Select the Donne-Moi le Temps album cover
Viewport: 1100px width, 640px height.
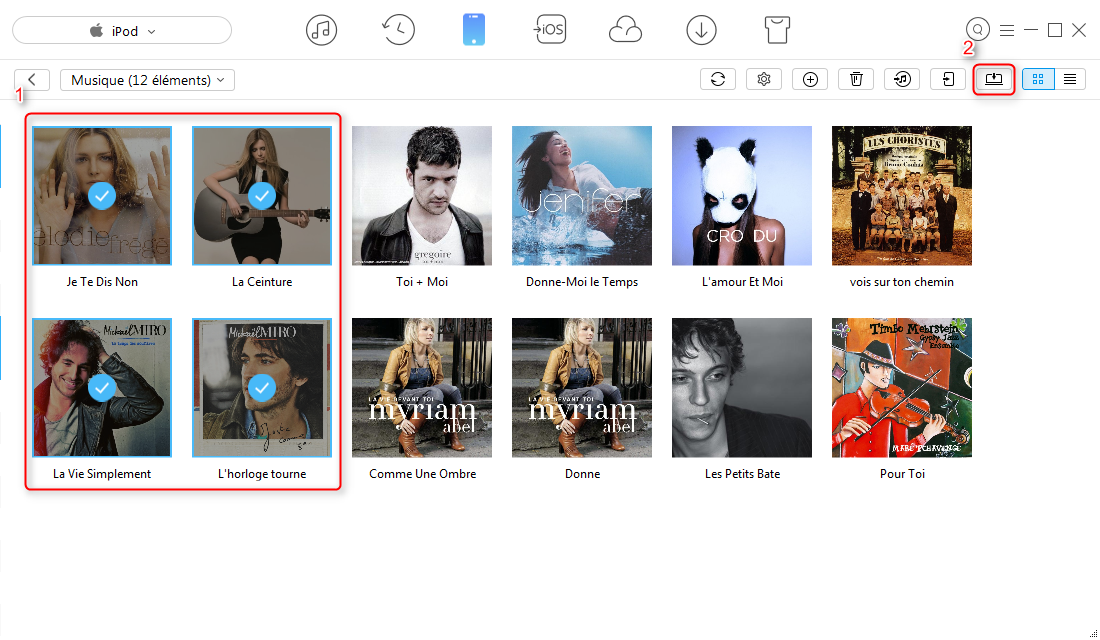(582, 196)
